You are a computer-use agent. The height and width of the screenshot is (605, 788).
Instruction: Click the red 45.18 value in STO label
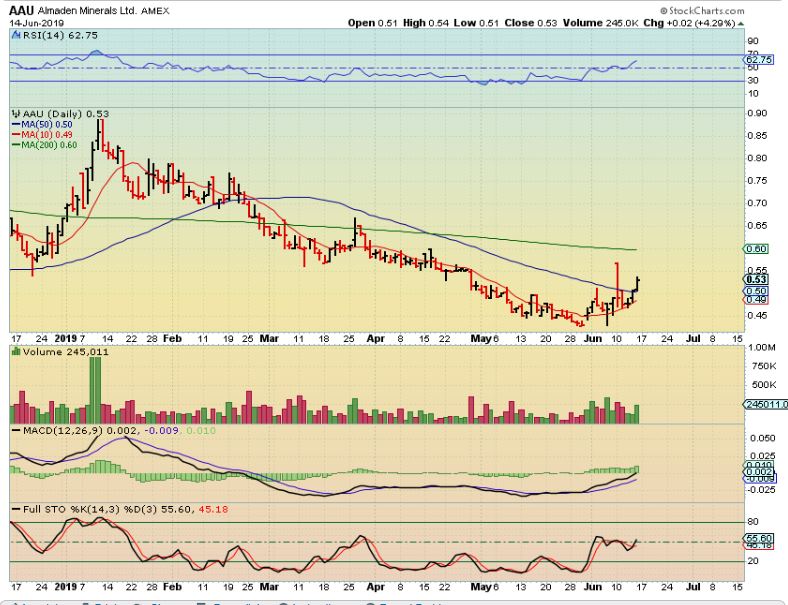coord(214,510)
